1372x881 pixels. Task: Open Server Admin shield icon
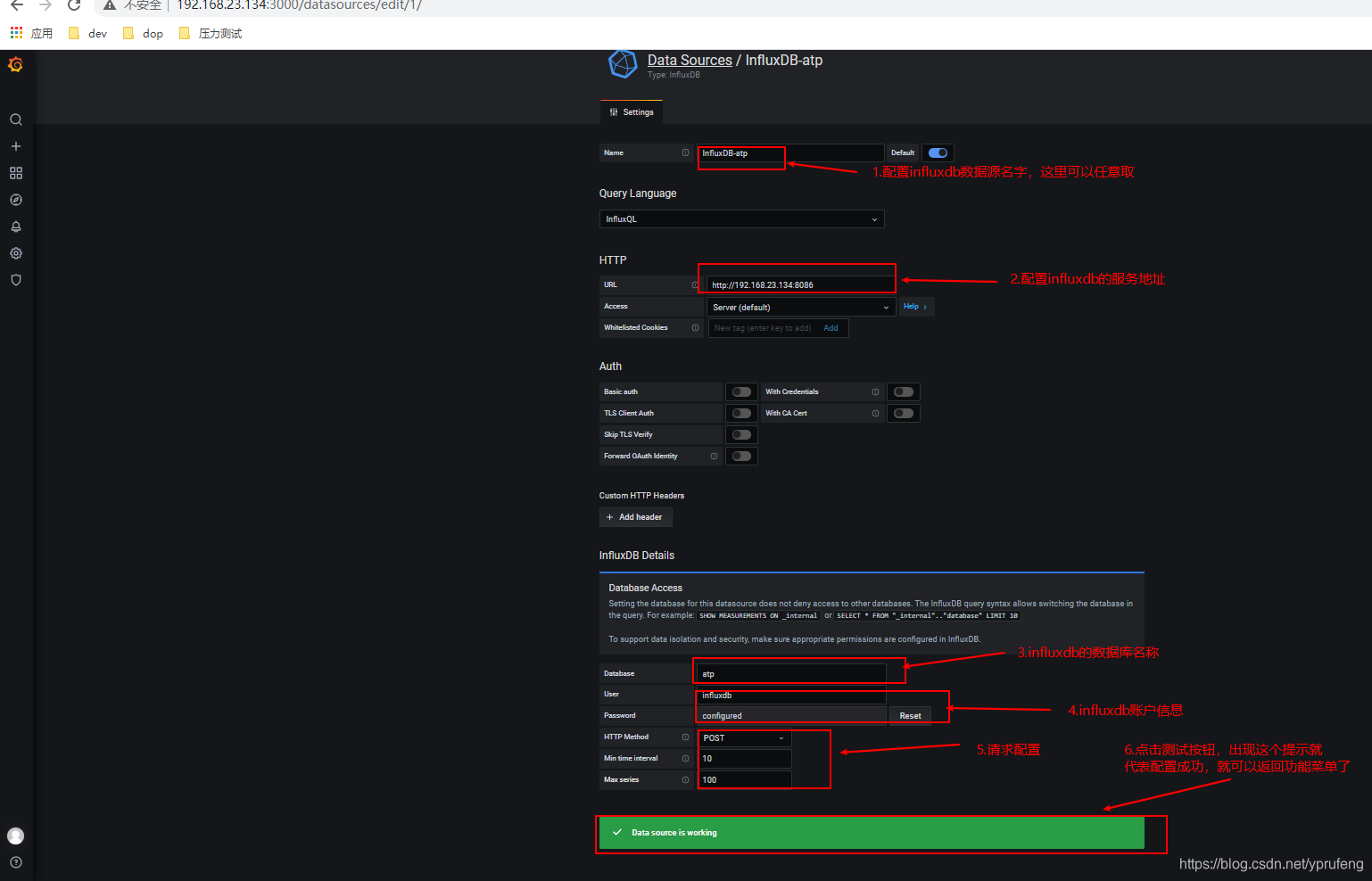click(16, 280)
